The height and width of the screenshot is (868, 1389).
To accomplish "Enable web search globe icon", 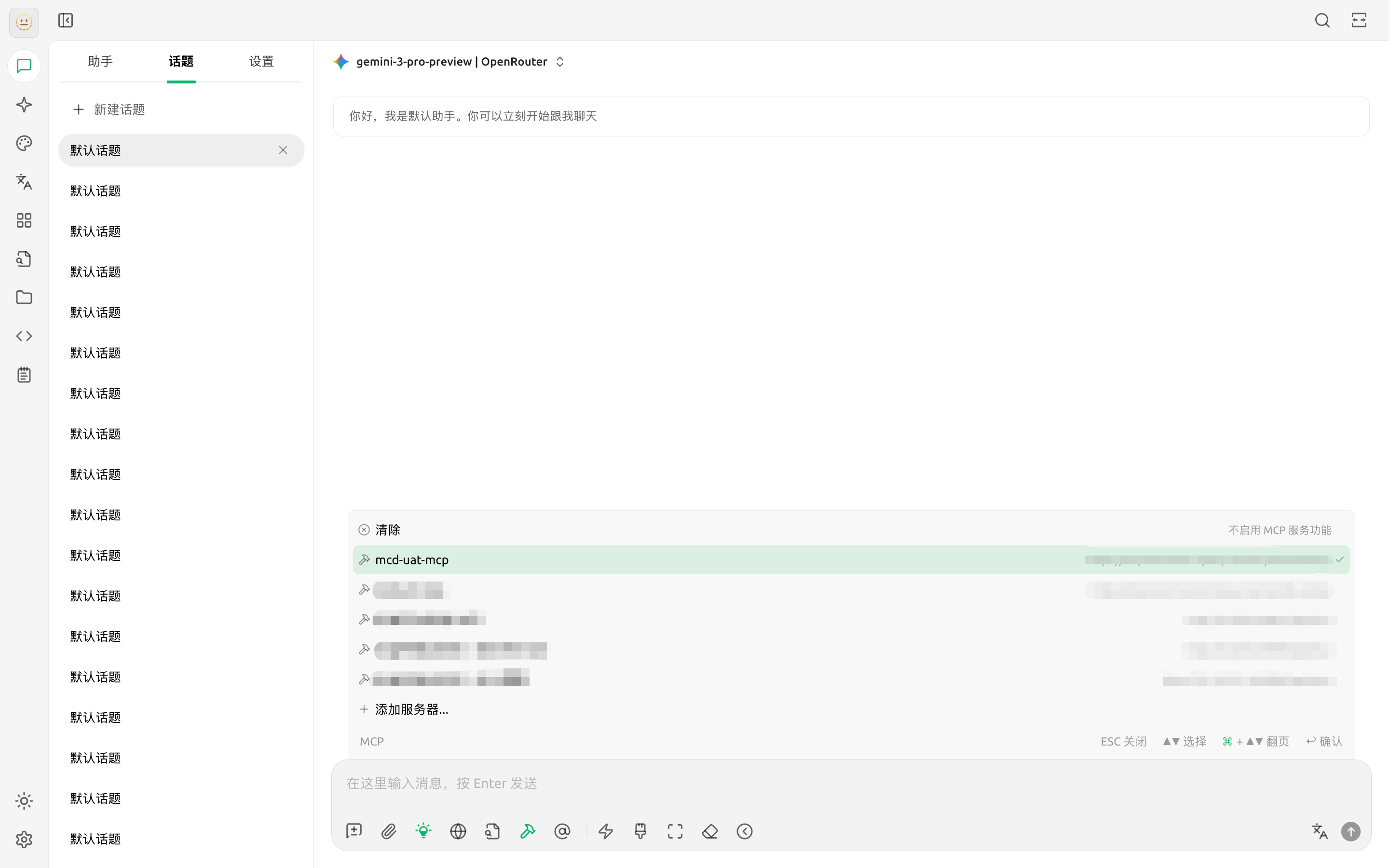I will tap(457, 831).
